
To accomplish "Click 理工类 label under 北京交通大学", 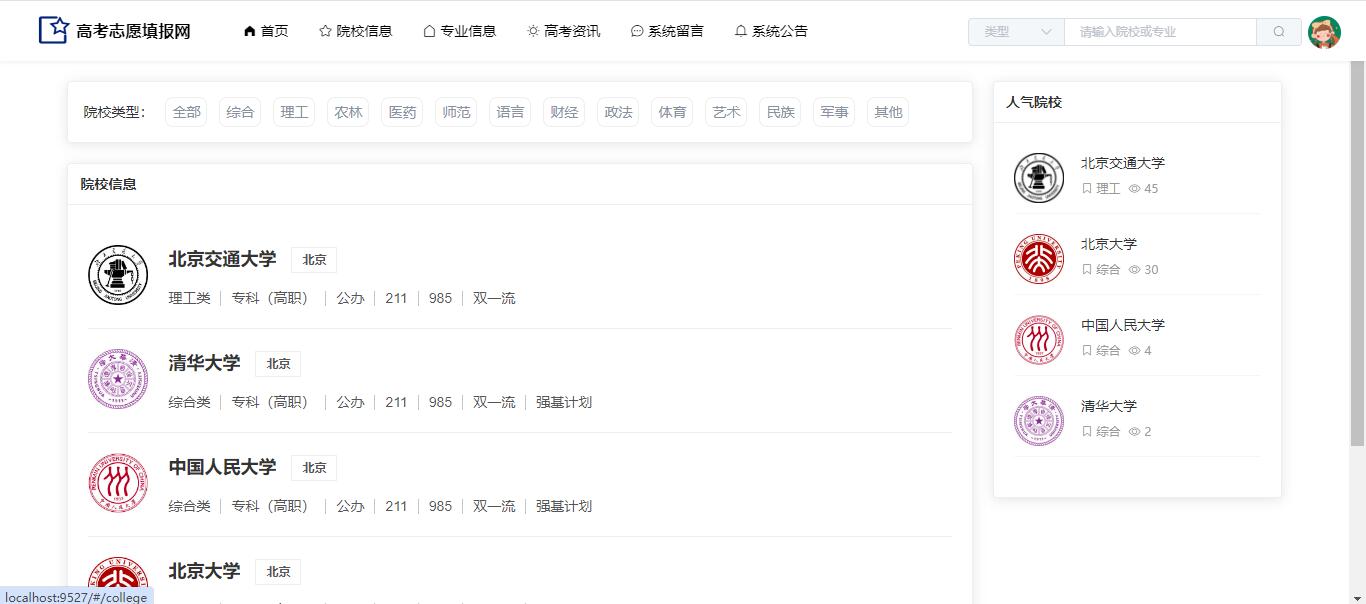I will [189, 298].
